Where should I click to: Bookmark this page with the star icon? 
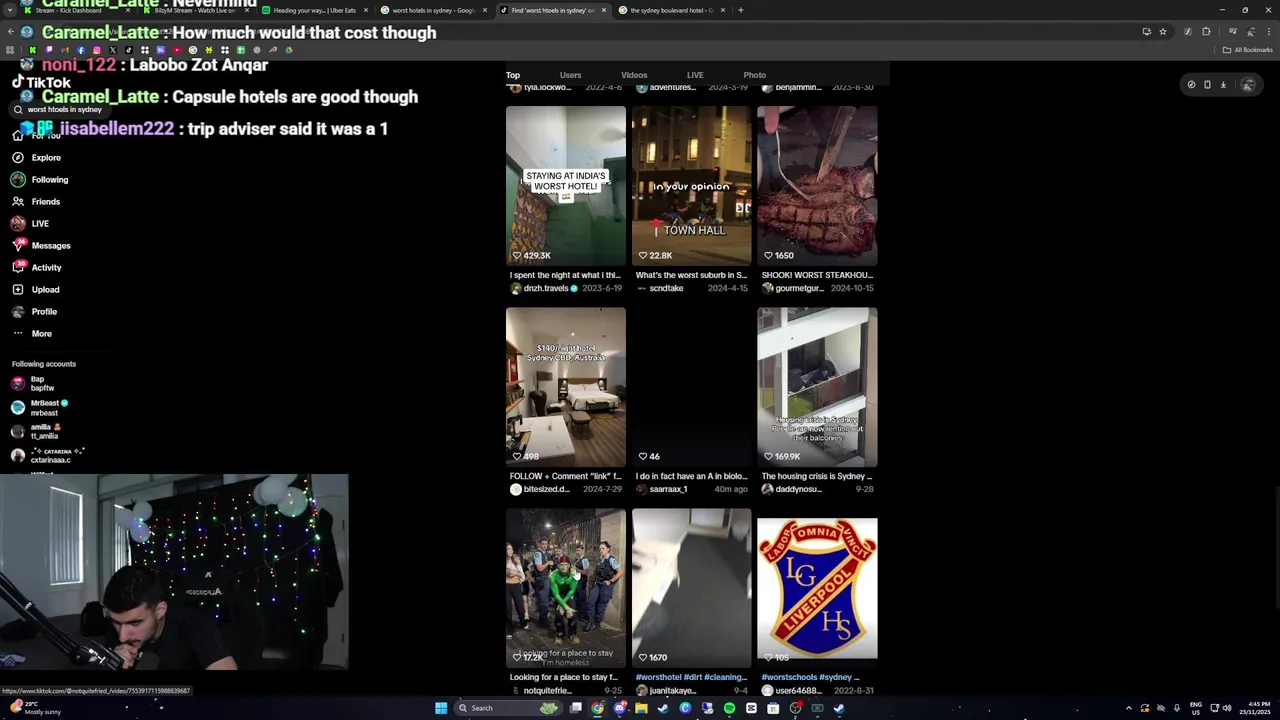1163,31
